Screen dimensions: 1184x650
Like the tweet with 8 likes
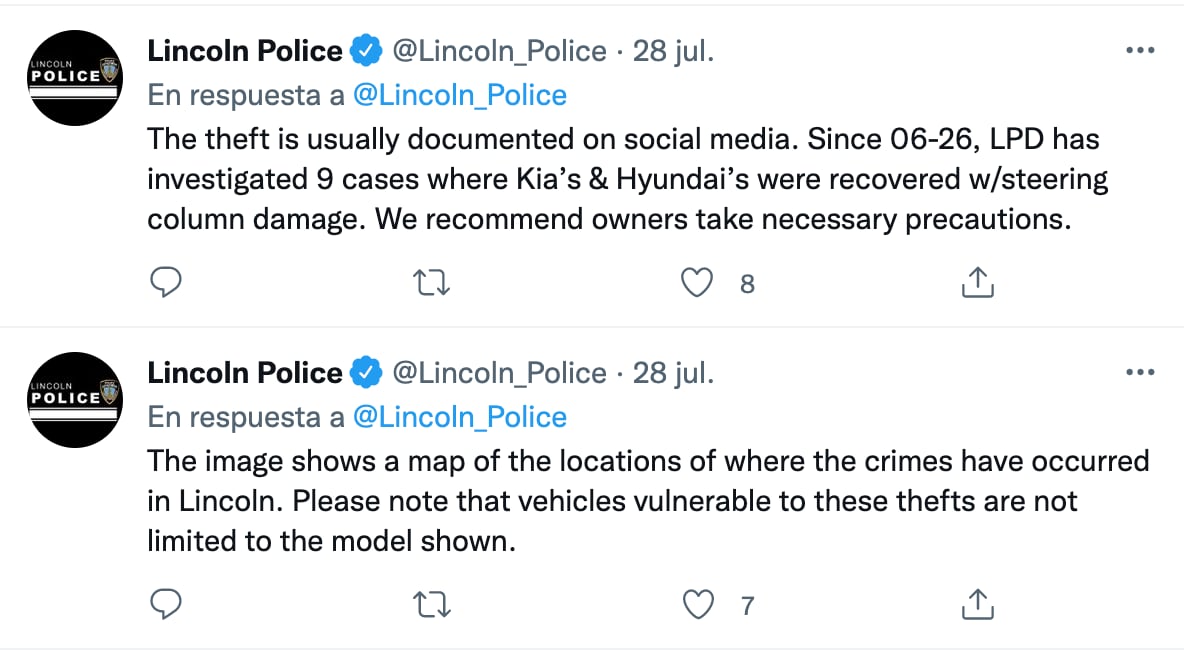(x=696, y=284)
